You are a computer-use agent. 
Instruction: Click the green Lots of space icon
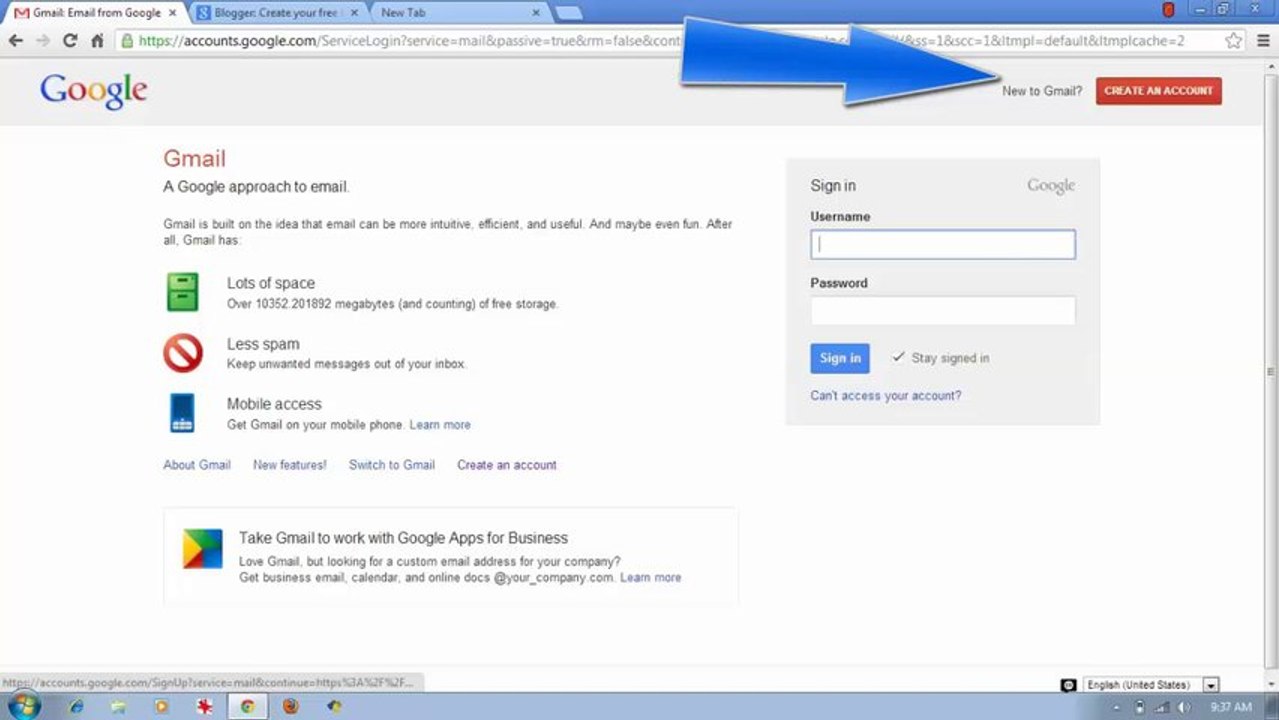pos(182,292)
